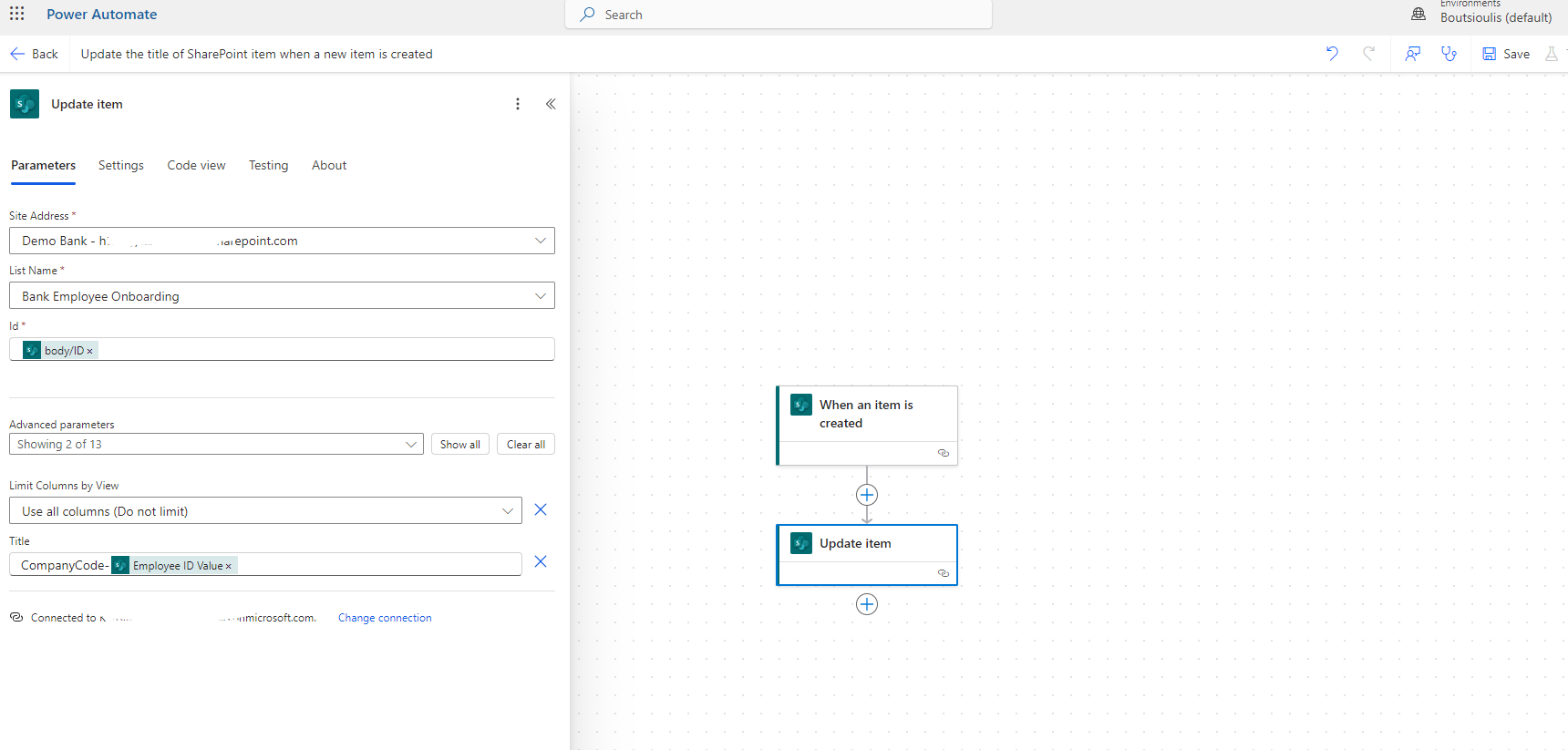The image size is (1568, 750).
Task: Click the Power Automate home title
Action: click(102, 15)
